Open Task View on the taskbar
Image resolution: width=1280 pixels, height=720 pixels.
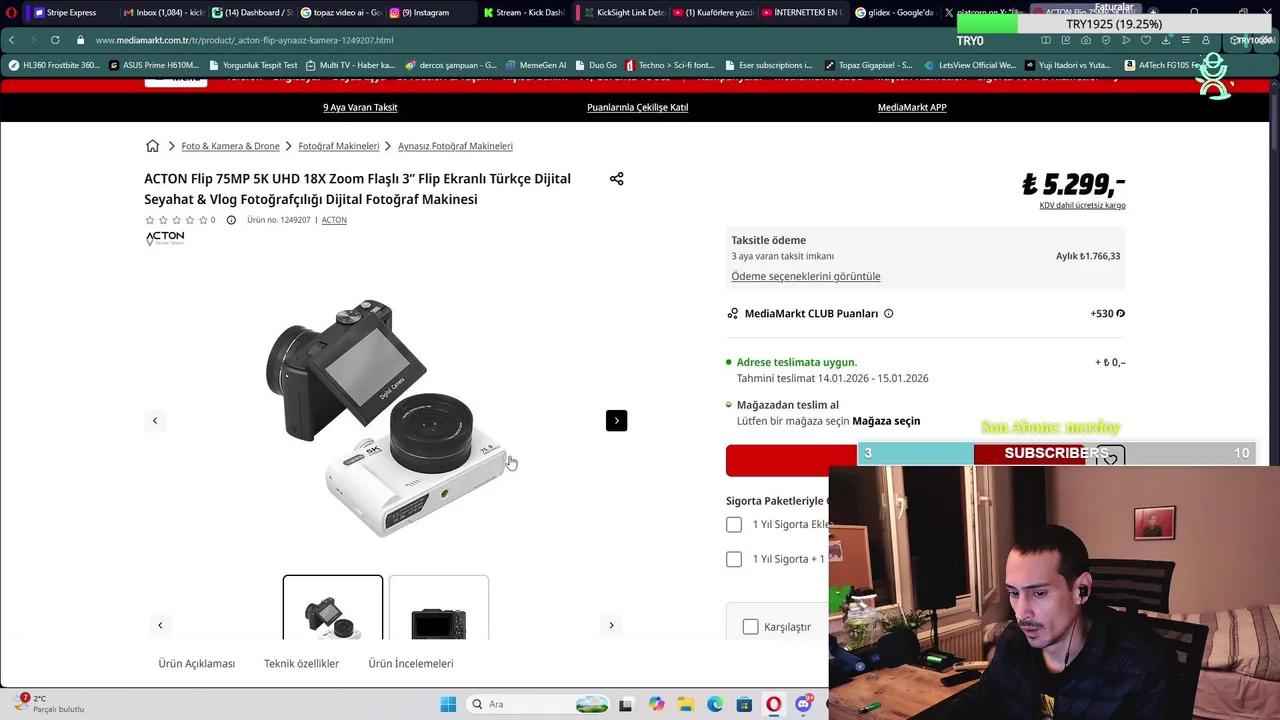click(626, 704)
